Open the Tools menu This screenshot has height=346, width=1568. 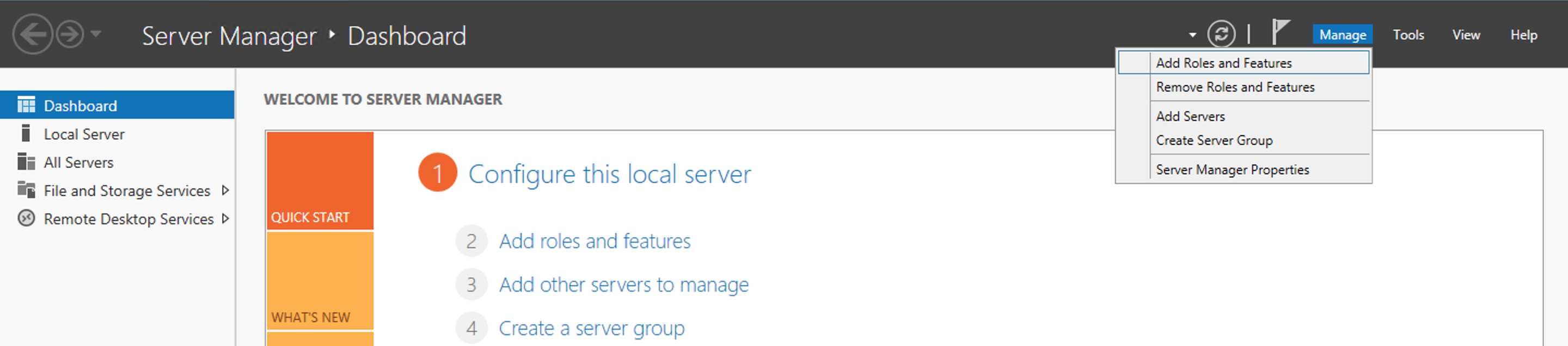pyautogui.click(x=1408, y=35)
